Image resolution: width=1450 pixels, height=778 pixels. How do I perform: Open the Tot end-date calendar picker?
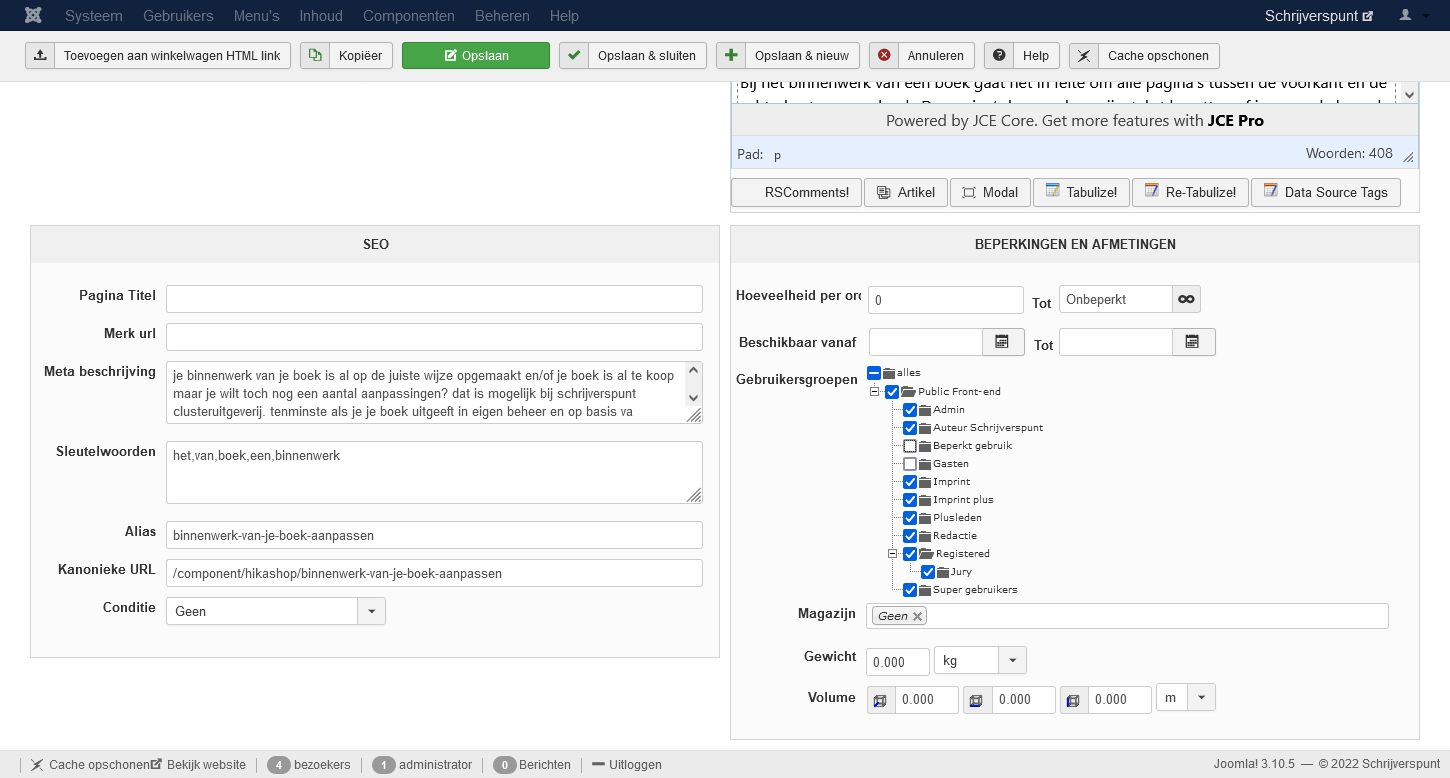(x=1193, y=342)
